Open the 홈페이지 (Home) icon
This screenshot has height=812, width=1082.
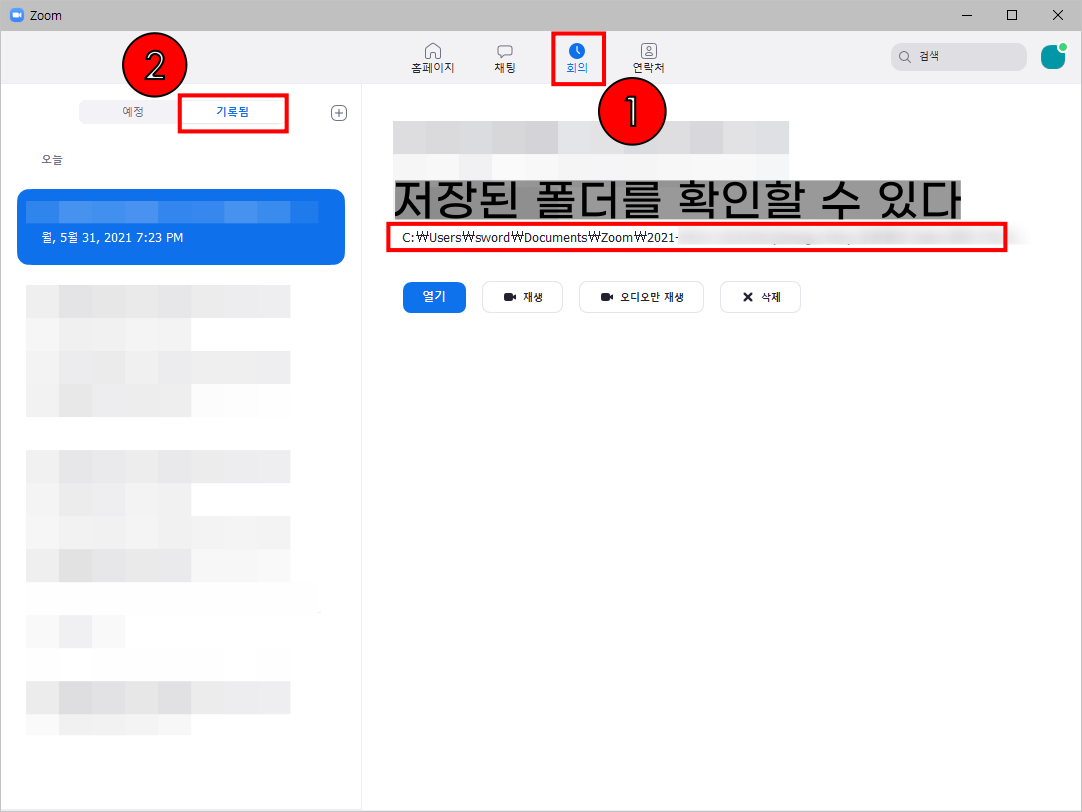pyautogui.click(x=432, y=56)
